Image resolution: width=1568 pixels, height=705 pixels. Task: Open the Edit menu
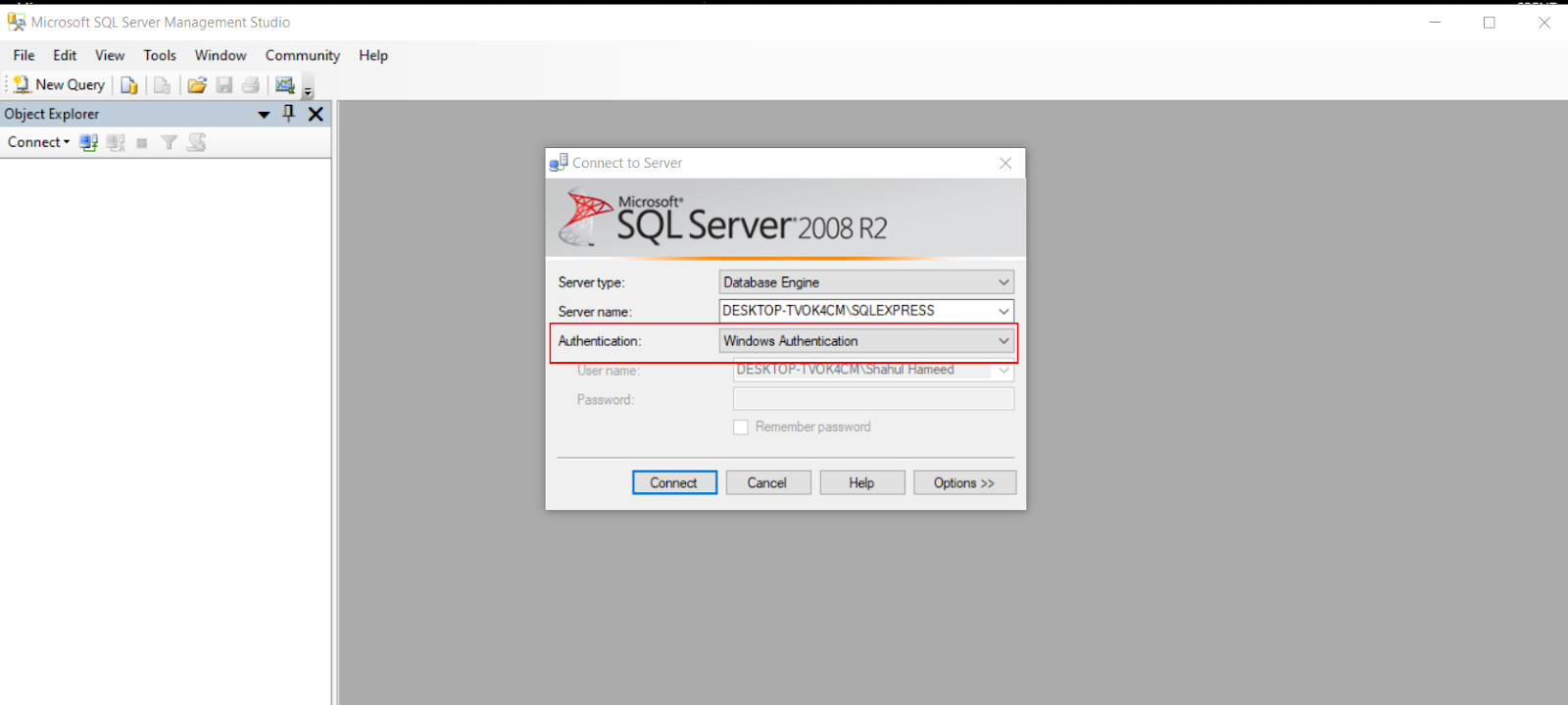click(65, 55)
